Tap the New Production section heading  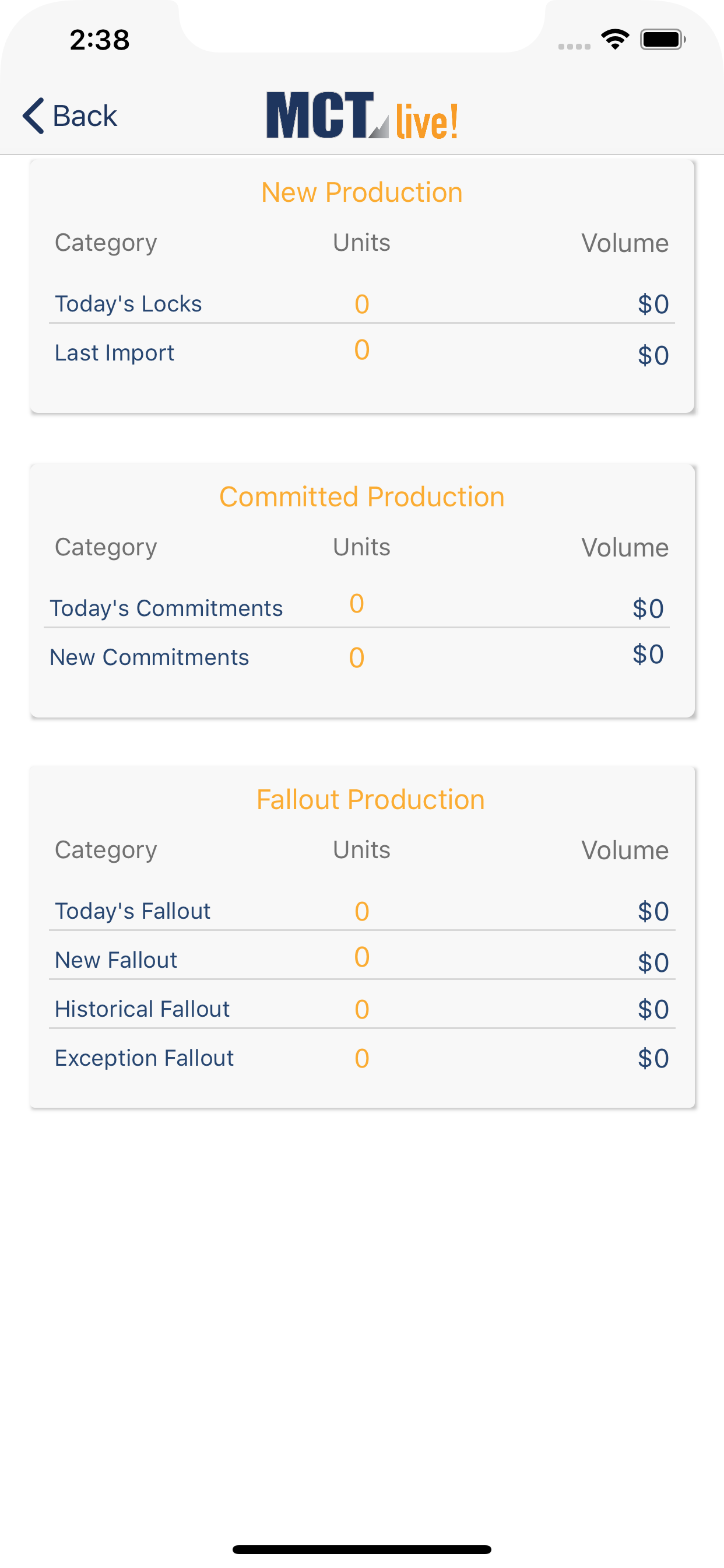click(362, 192)
